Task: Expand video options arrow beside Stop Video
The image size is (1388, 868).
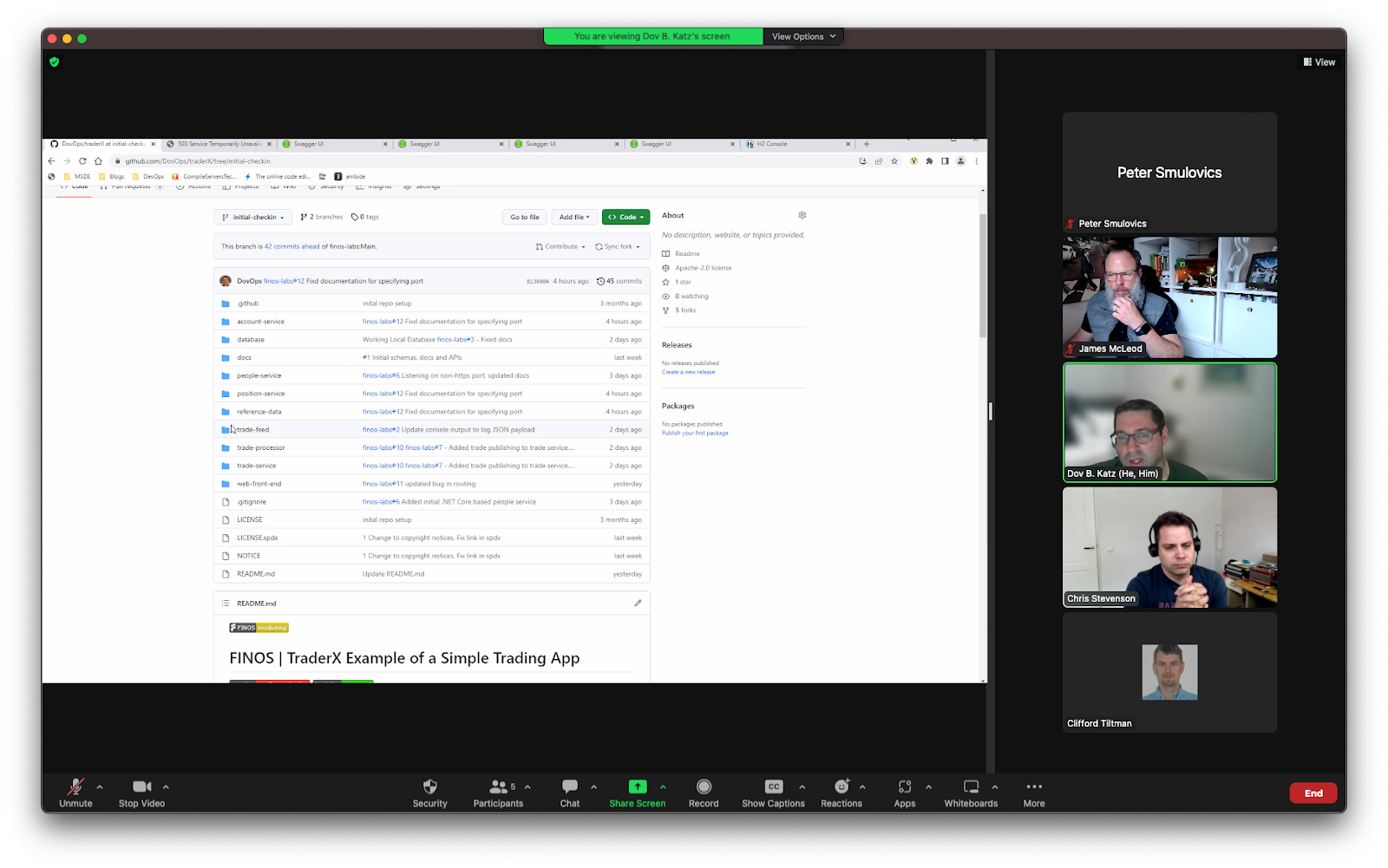Action: coord(166,787)
